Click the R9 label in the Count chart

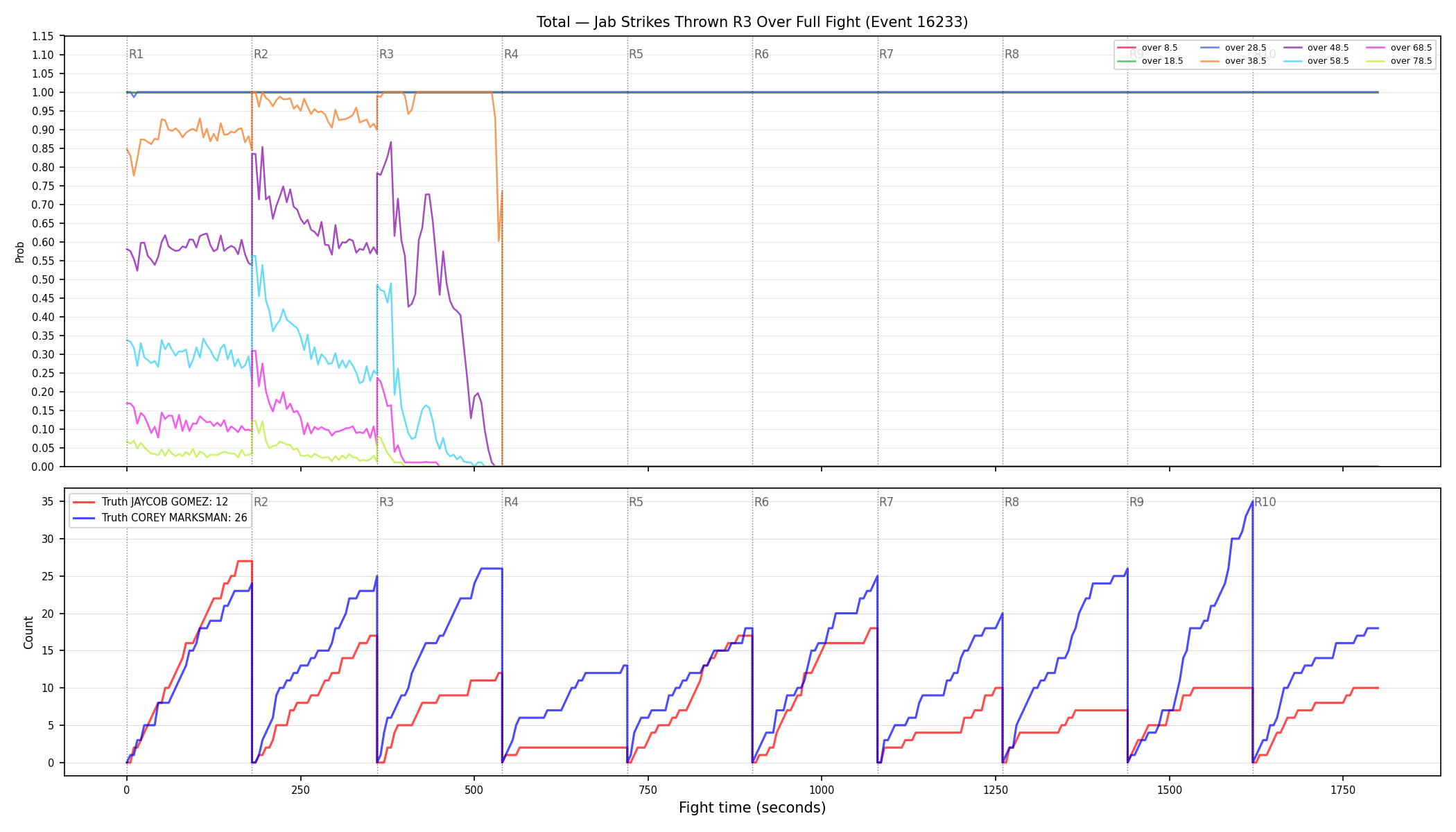[1136, 502]
